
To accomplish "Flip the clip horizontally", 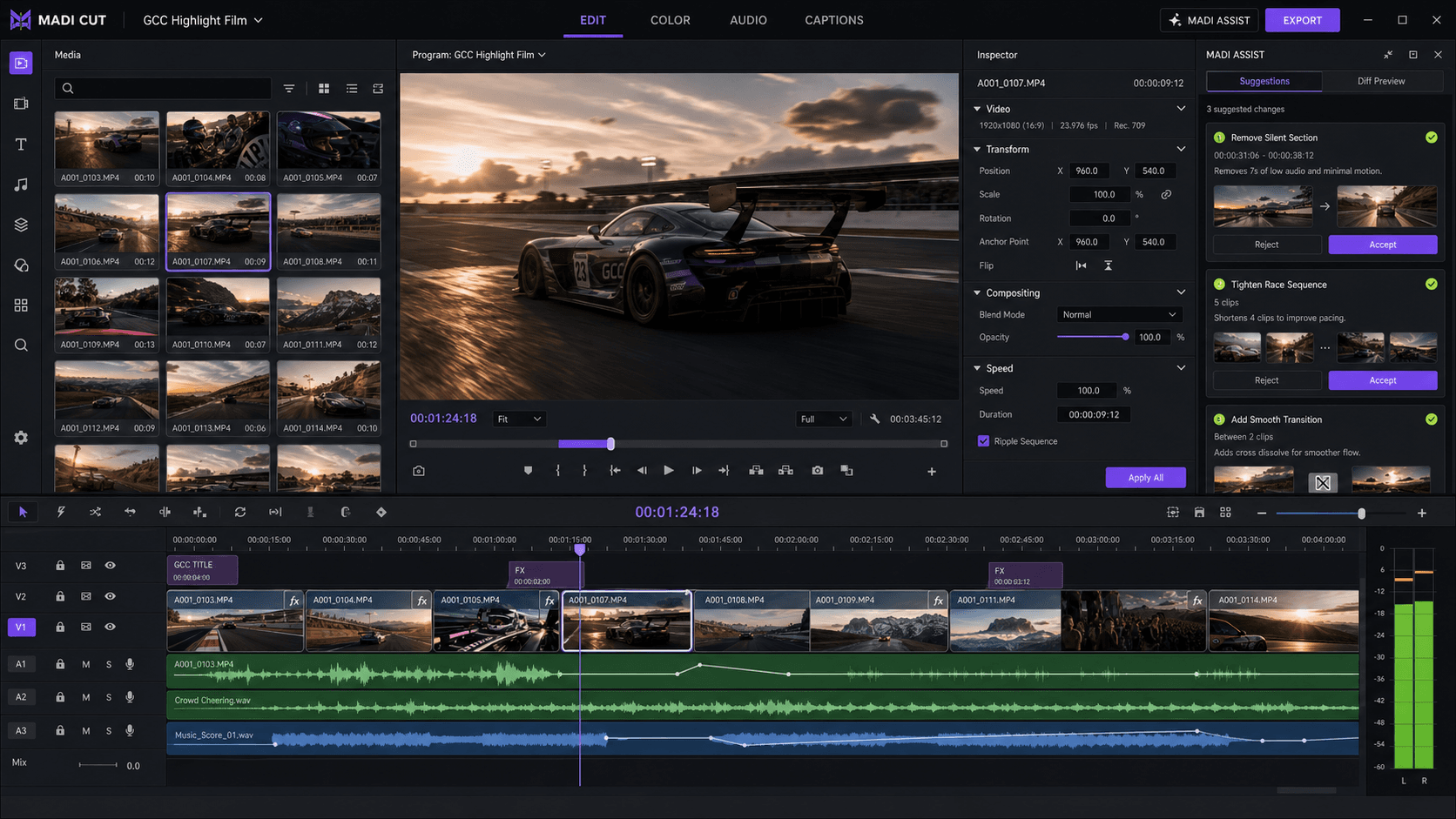I will pos(1081,265).
